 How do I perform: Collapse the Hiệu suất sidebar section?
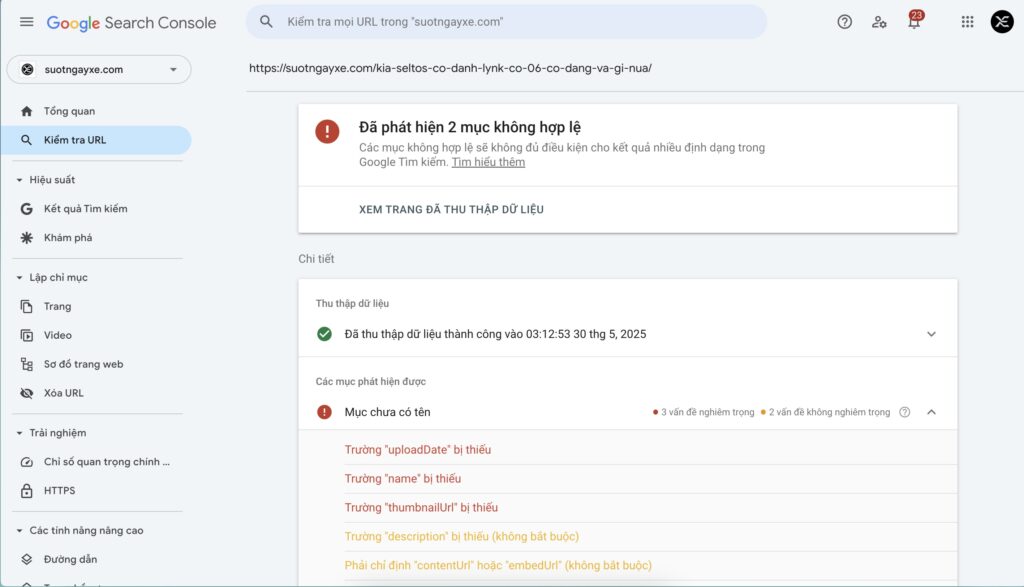pyautogui.click(x=19, y=180)
